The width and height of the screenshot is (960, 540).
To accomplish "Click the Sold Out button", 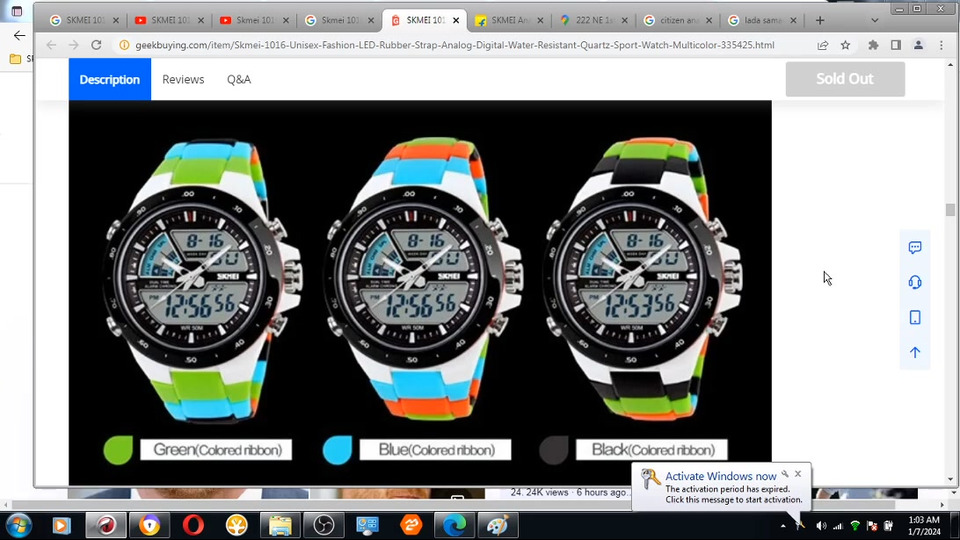I will (845, 78).
